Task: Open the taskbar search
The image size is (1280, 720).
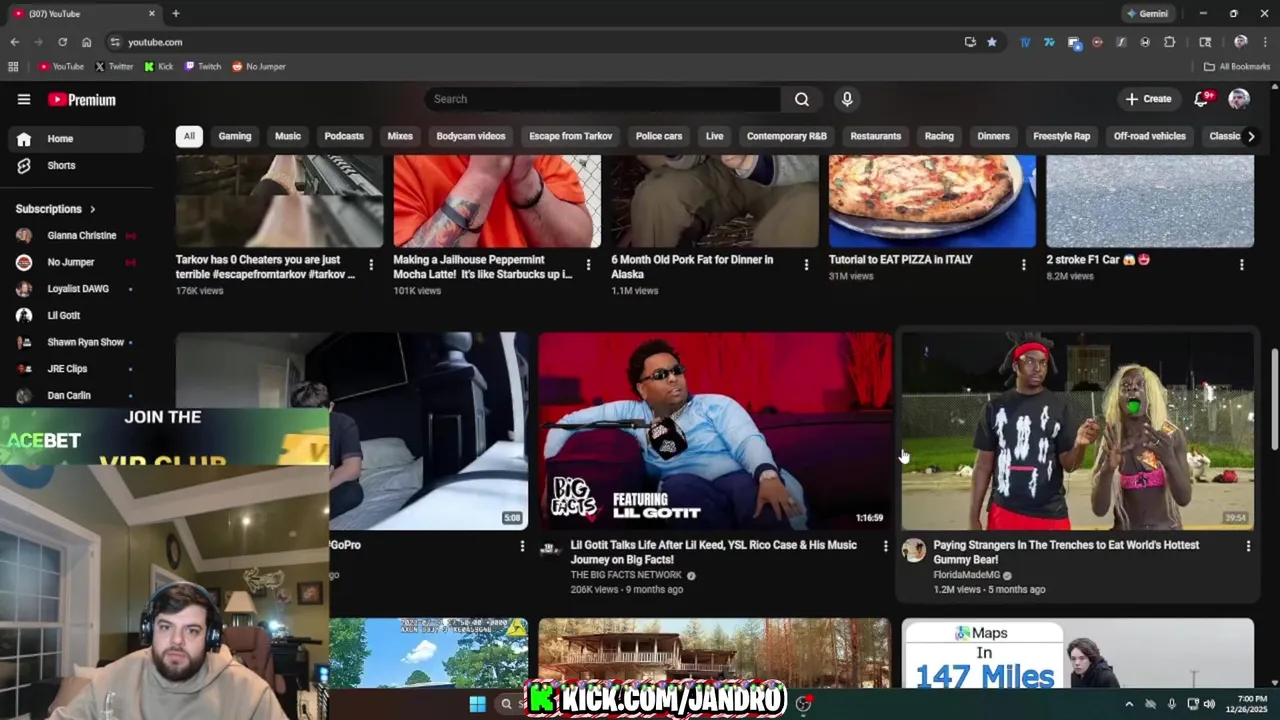Action: click(507, 704)
